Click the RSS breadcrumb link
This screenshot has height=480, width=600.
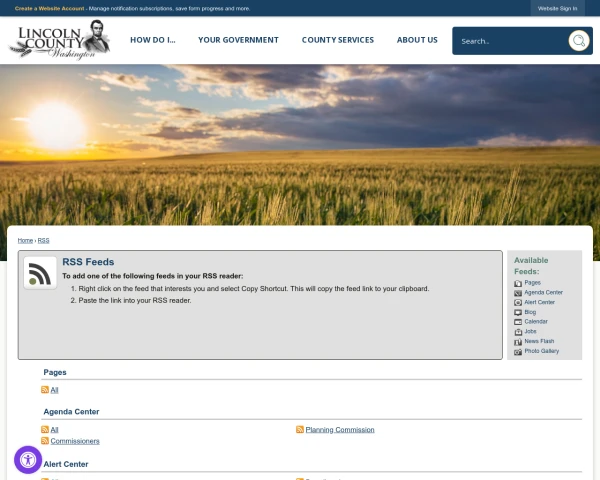coord(43,240)
